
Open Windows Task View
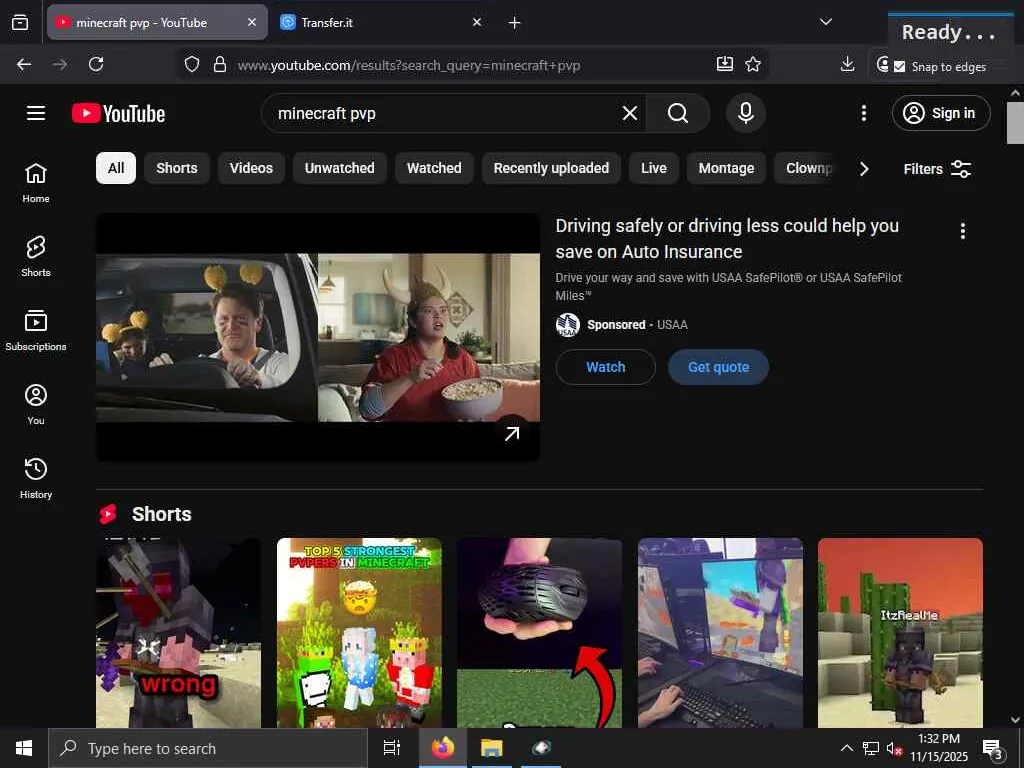(x=392, y=748)
